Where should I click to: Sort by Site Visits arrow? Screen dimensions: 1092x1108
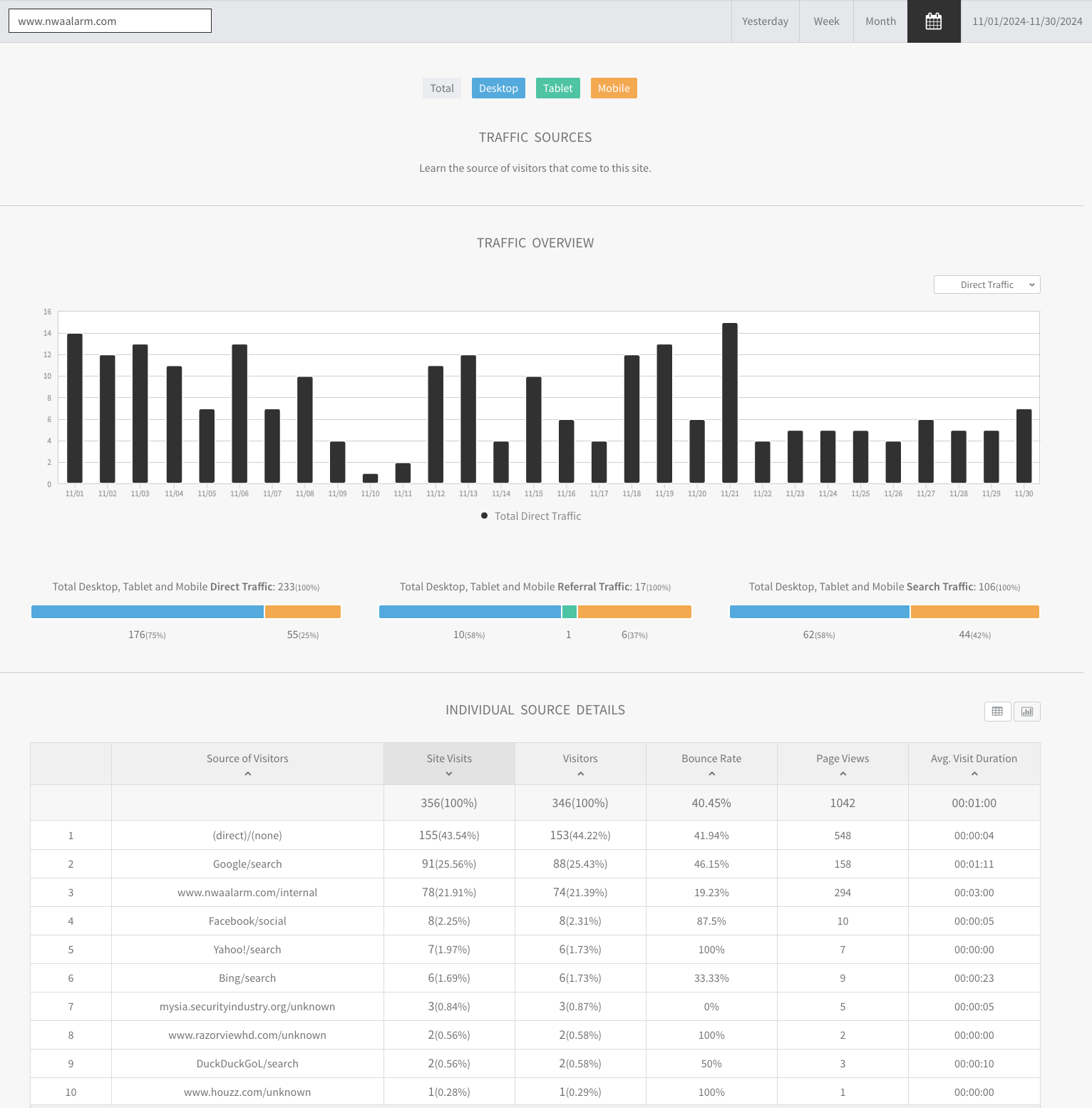pyautogui.click(x=449, y=774)
